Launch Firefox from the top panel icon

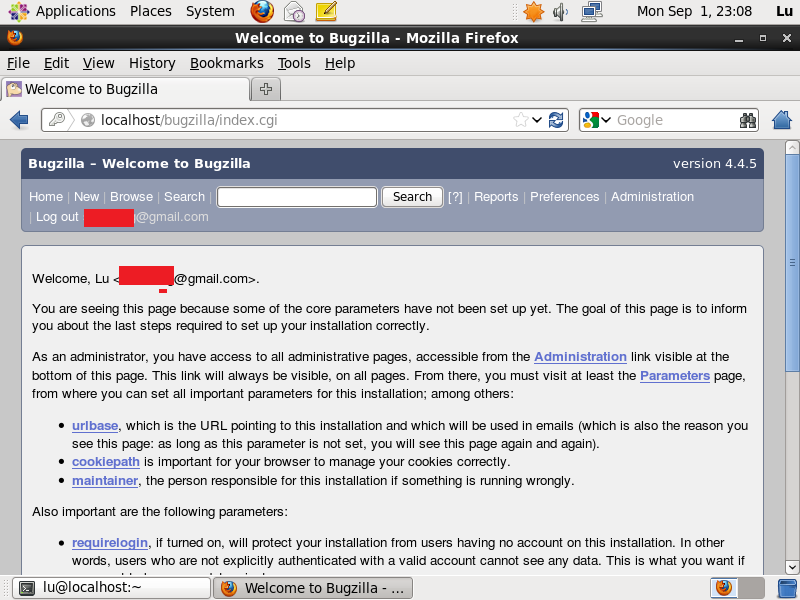[x=262, y=11]
